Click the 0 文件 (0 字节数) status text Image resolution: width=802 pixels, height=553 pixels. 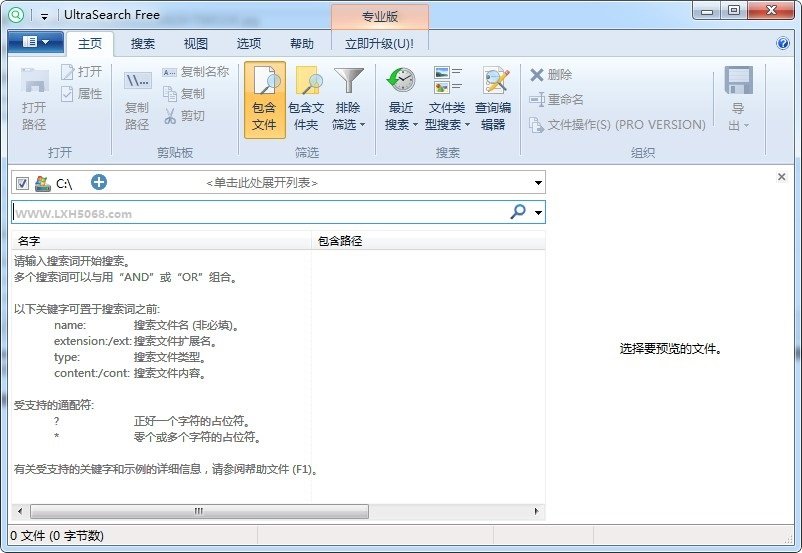click(x=57, y=536)
